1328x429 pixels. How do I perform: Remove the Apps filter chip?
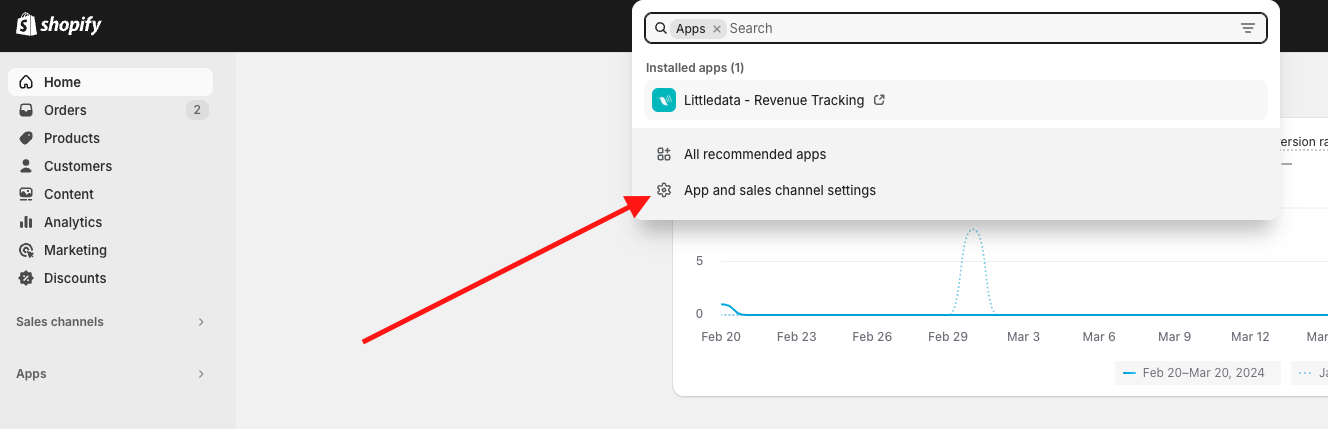717,29
